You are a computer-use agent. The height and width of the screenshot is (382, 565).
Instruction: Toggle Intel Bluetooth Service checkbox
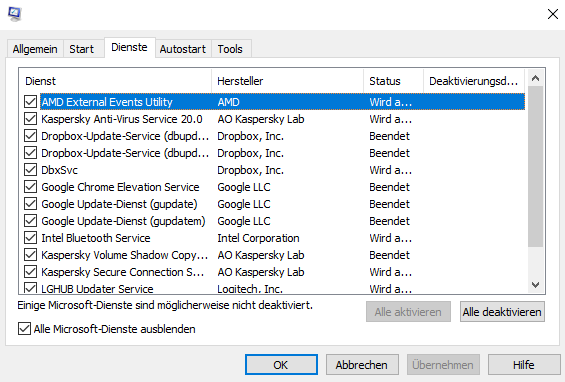31,238
